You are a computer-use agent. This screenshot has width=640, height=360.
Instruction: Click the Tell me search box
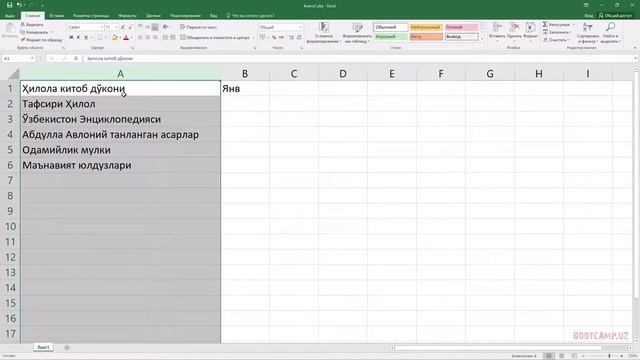click(250, 16)
